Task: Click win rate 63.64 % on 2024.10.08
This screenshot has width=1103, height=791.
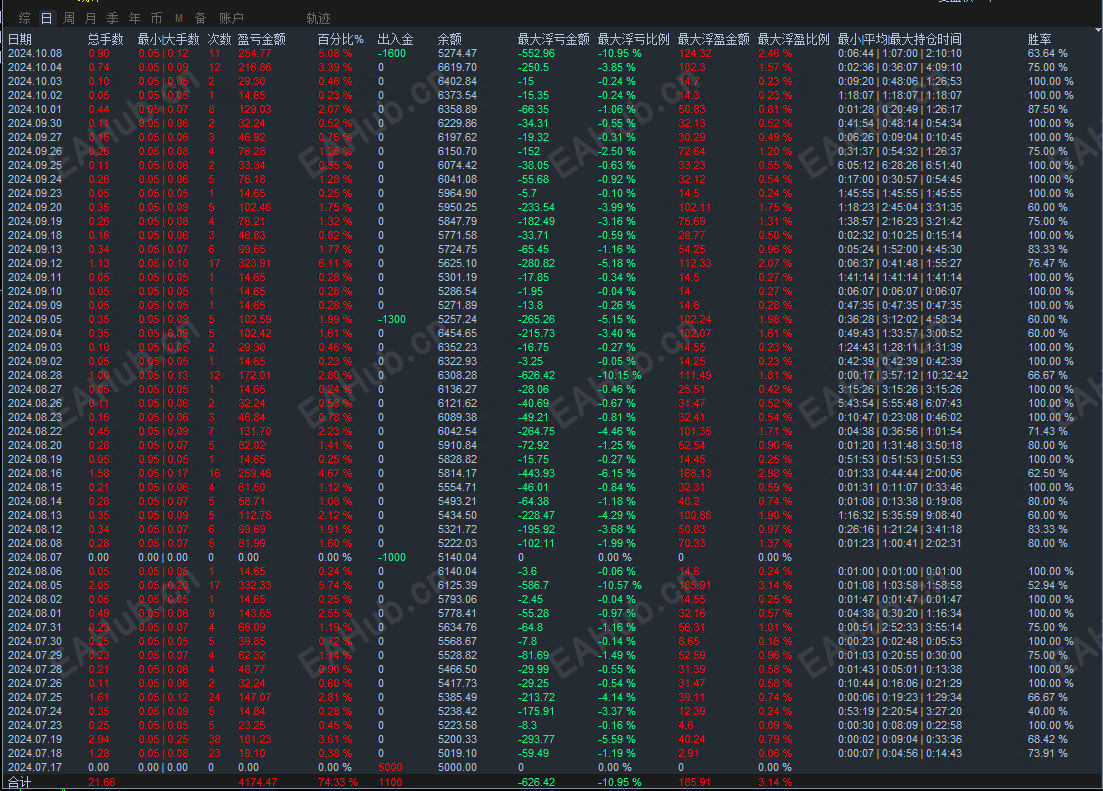Action: pyautogui.click(x=1047, y=53)
